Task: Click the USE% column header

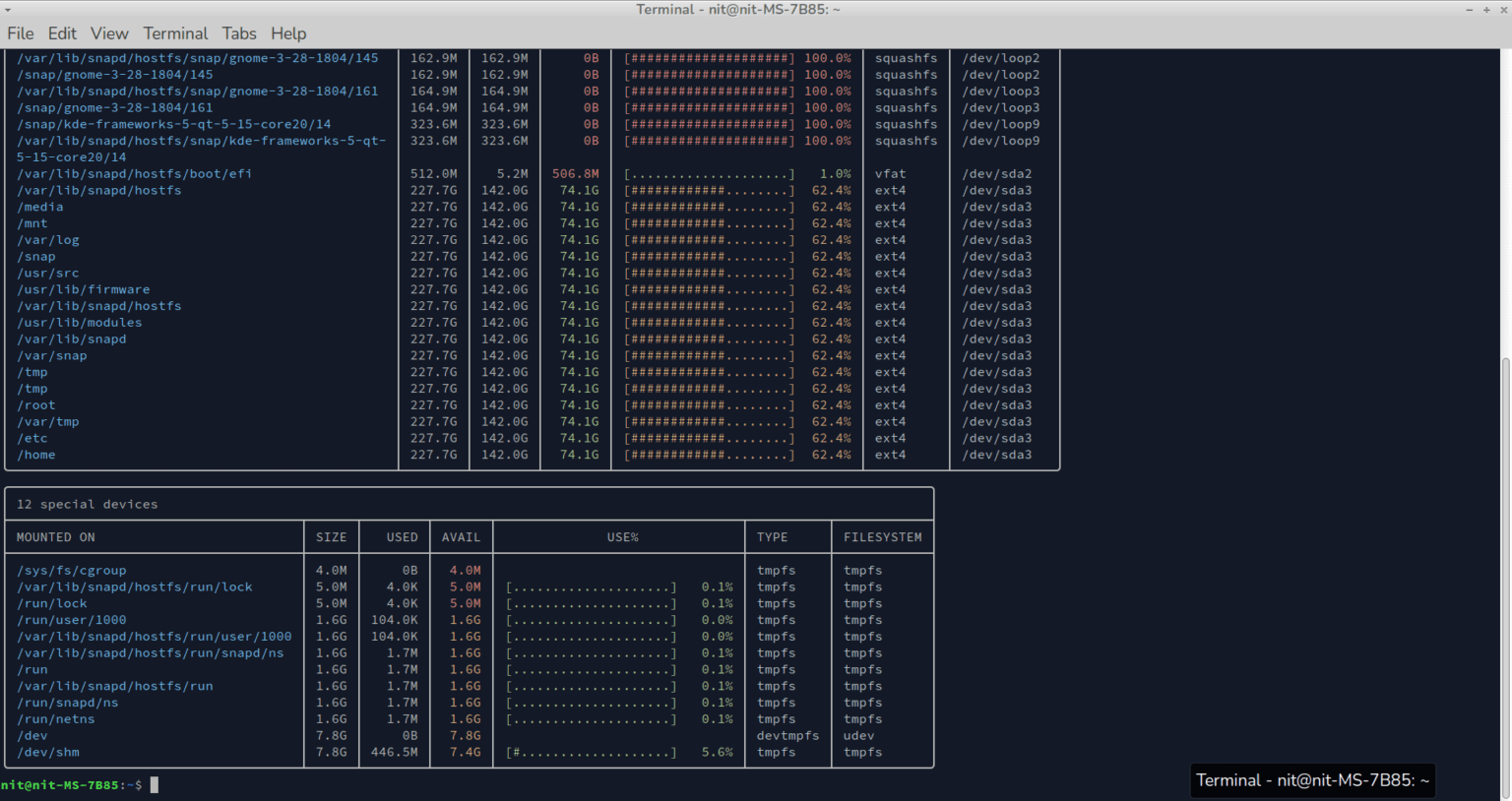Action: coord(622,536)
